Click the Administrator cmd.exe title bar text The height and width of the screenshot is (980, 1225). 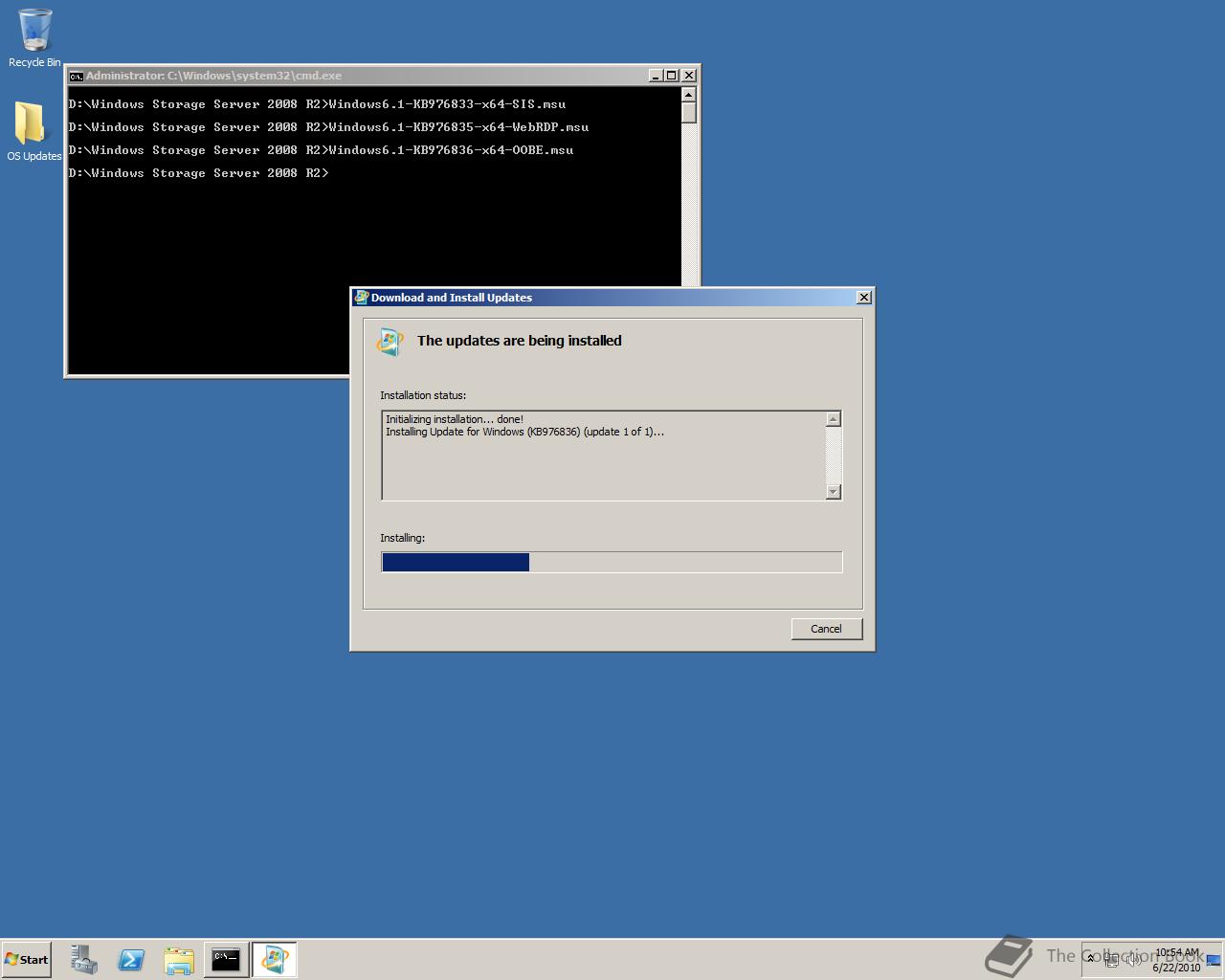pyautogui.click(x=213, y=76)
